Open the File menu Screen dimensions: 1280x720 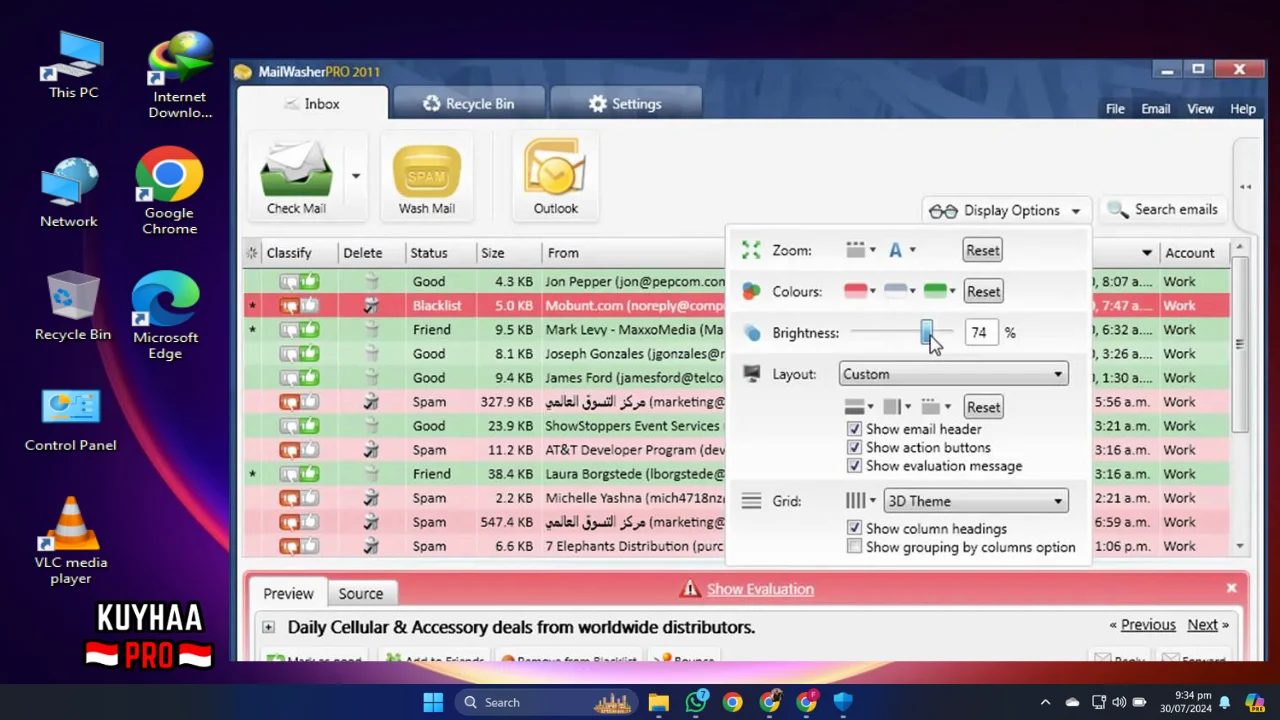pyautogui.click(x=1115, y=109)
